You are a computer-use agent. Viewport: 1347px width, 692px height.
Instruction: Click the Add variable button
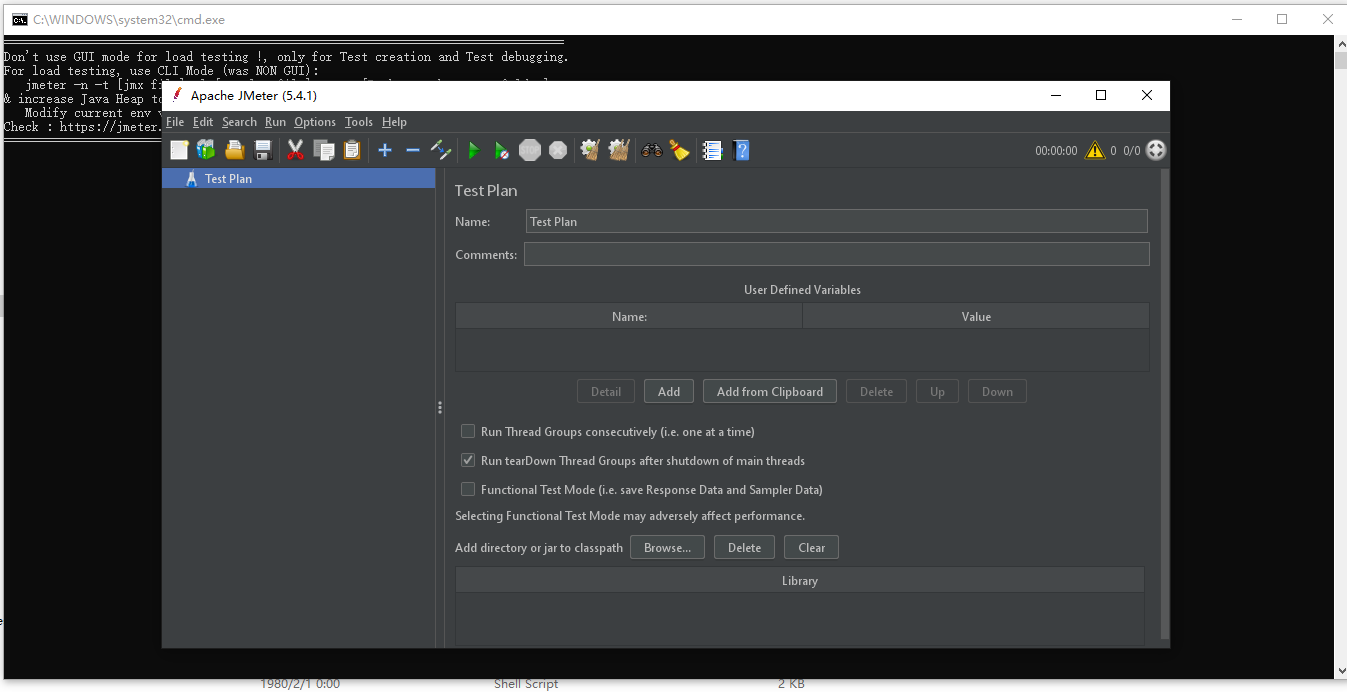(669, 391)
